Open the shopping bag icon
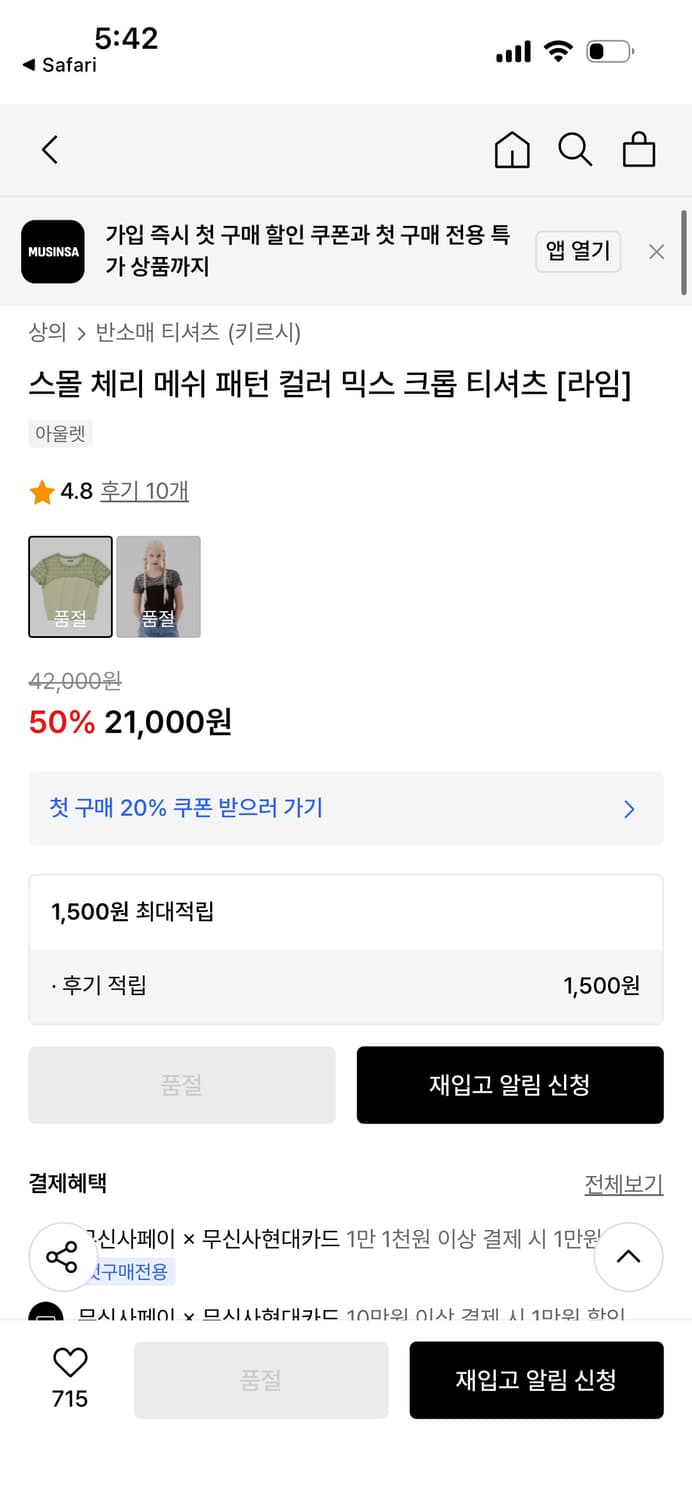Screen dimensions: 692x1500 [x=639, y=149]
